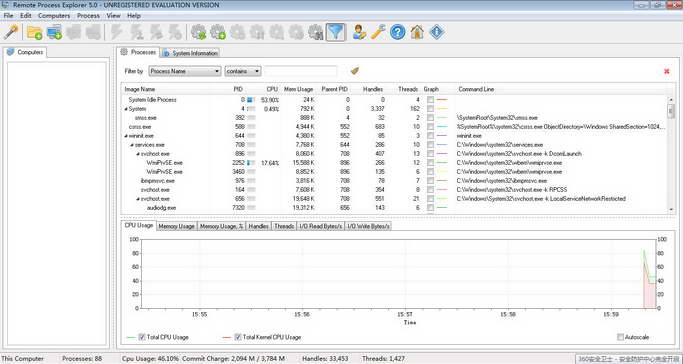Tick graph checkbox for System Idle Process
The image size is (683, 364).
(x=430, y=100)
